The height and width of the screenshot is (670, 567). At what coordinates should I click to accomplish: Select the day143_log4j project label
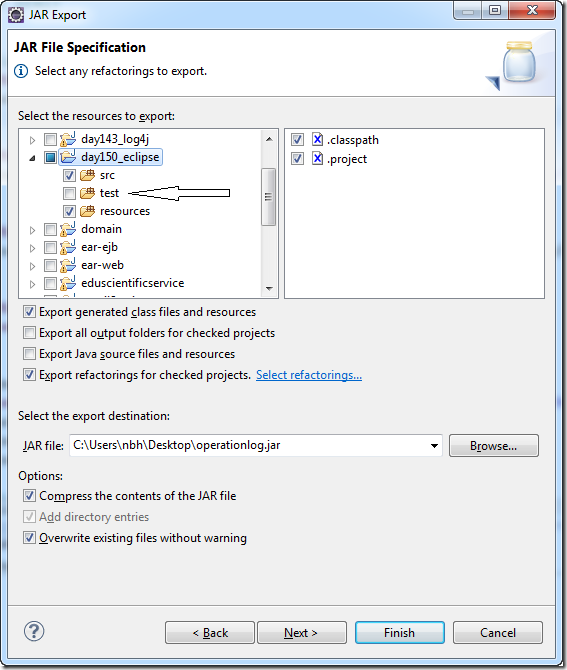[115, 139]
